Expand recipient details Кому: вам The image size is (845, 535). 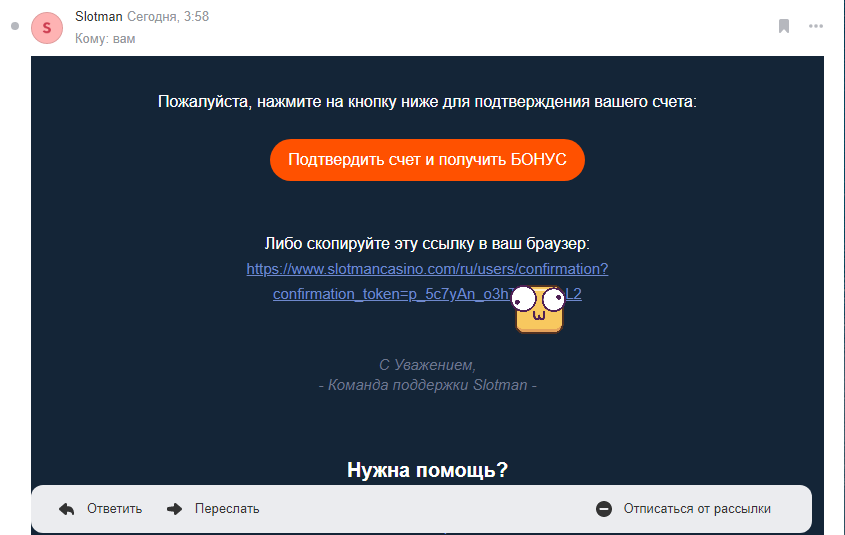click(x=105, y=39)
